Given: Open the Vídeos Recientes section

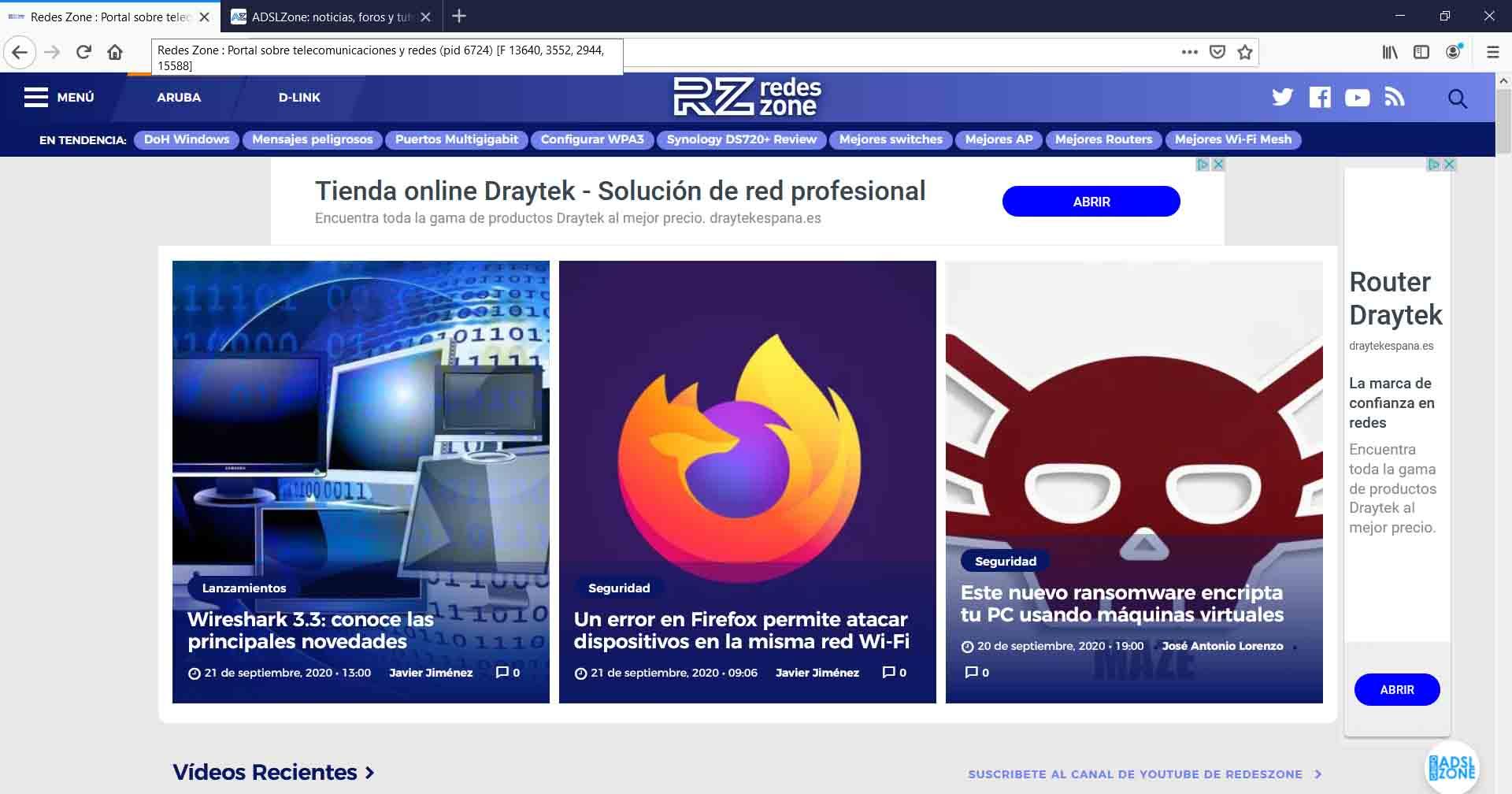Looking at the screenshot, I should [x=273, y=773].
